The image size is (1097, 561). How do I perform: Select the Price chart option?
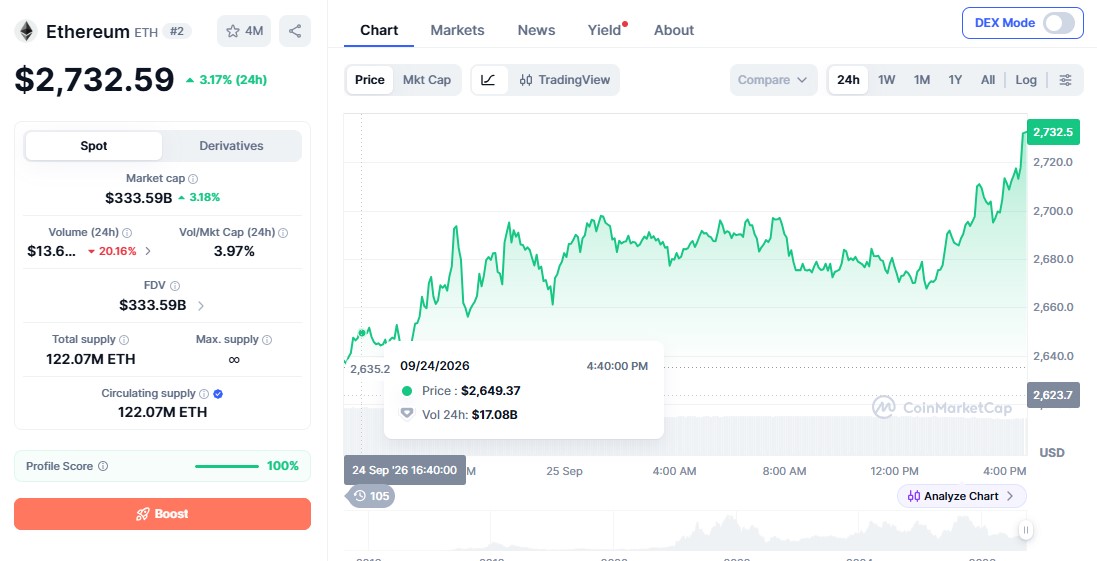tap(369, 80)
